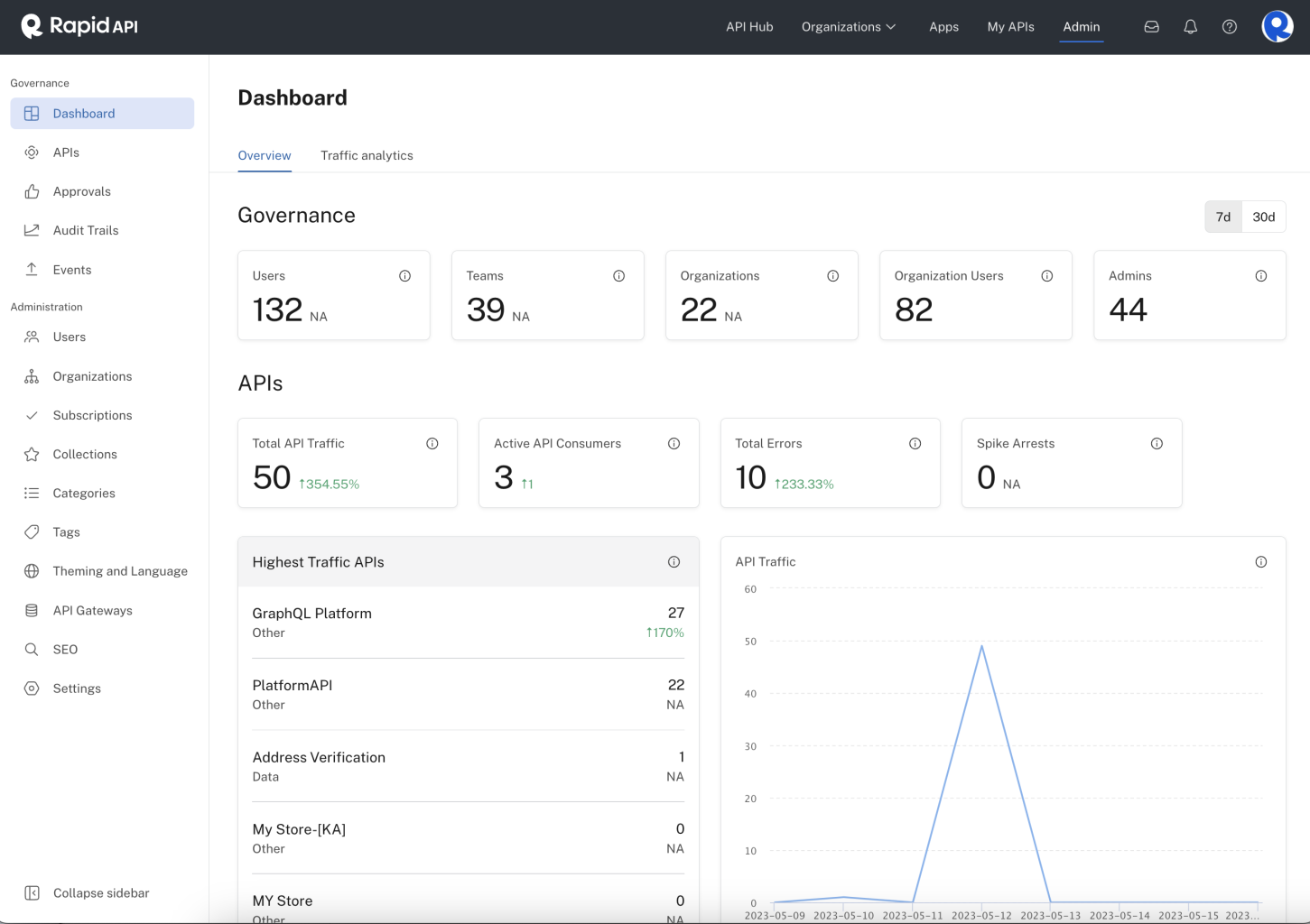Viewport: 1310px width, 924px height.
Task: Click the RapidAPI logo
Action: (x=79, y=26)
